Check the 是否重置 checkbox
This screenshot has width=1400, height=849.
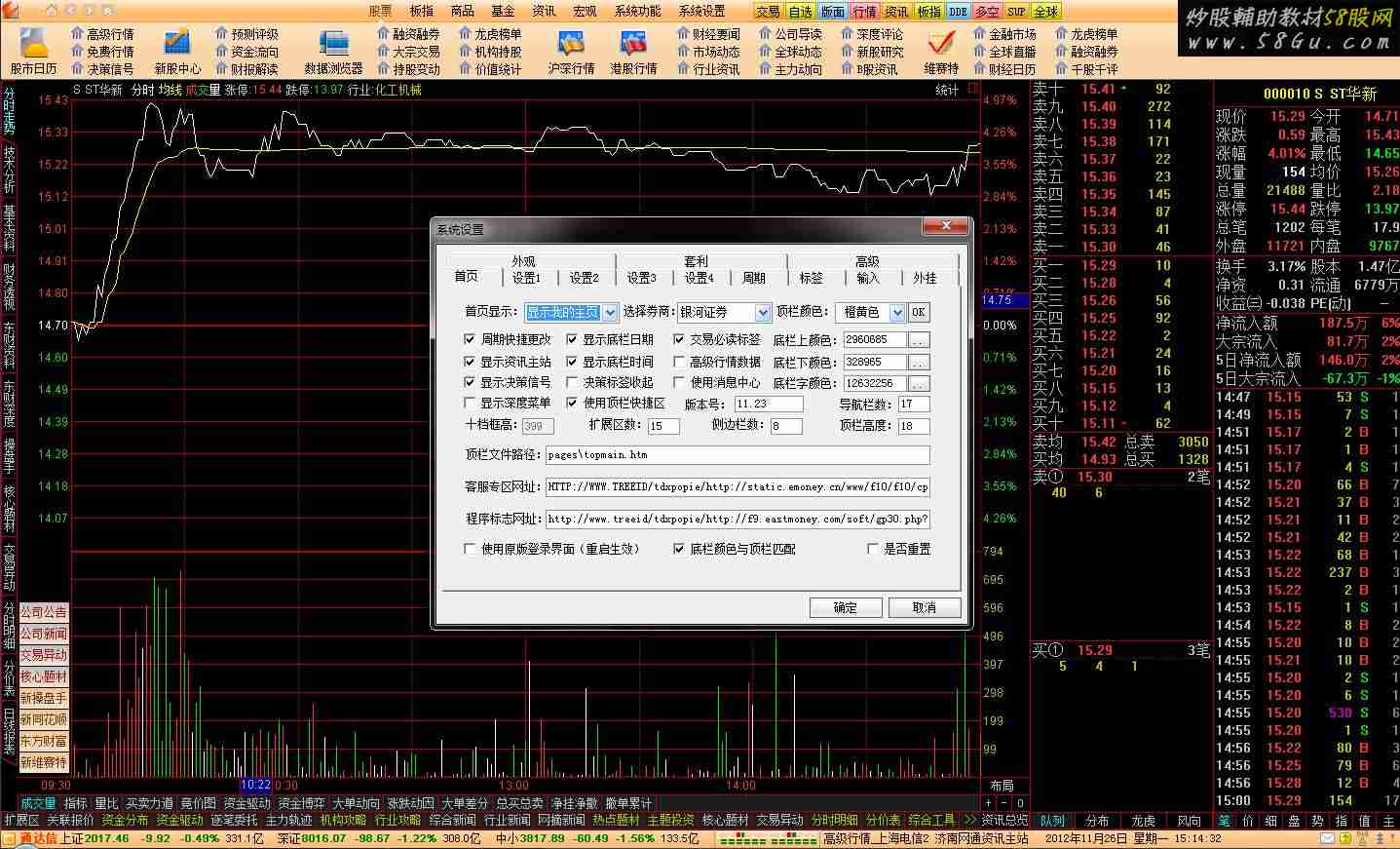(x=873, y=549)
